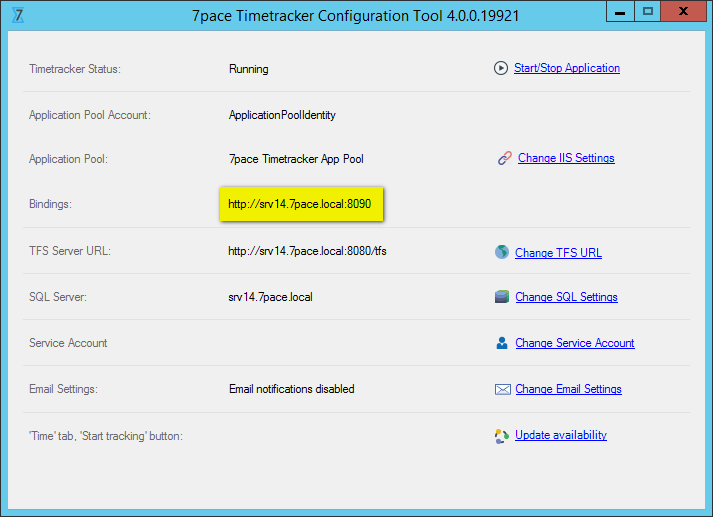Open the Change Email Settings link

[x=568, y=389]
